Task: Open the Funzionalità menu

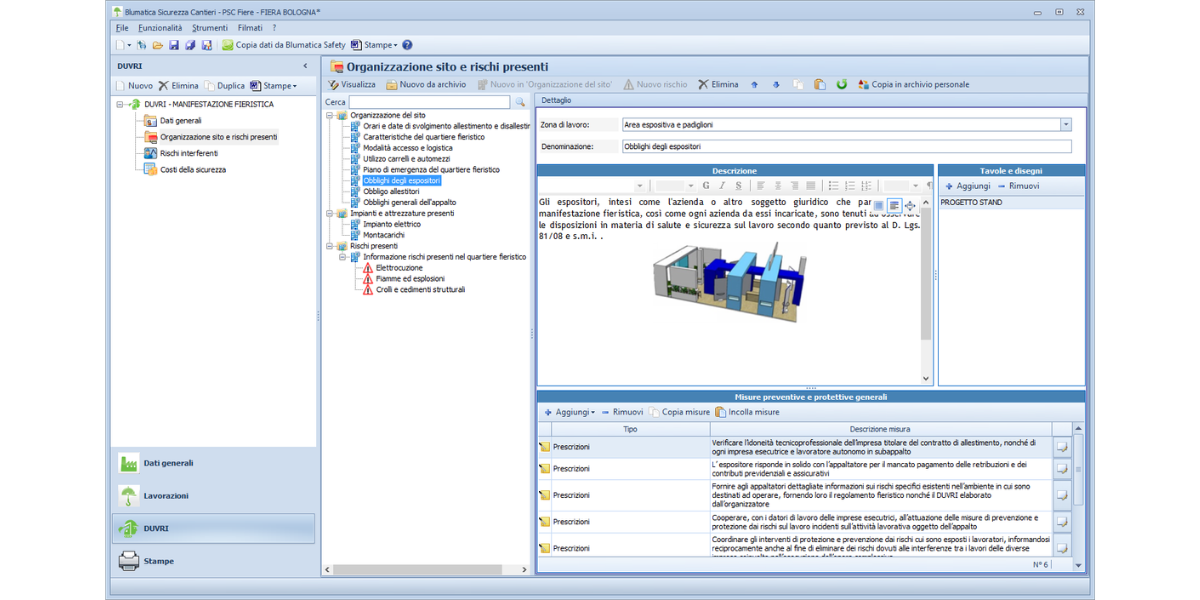Action: click(160, 28)
